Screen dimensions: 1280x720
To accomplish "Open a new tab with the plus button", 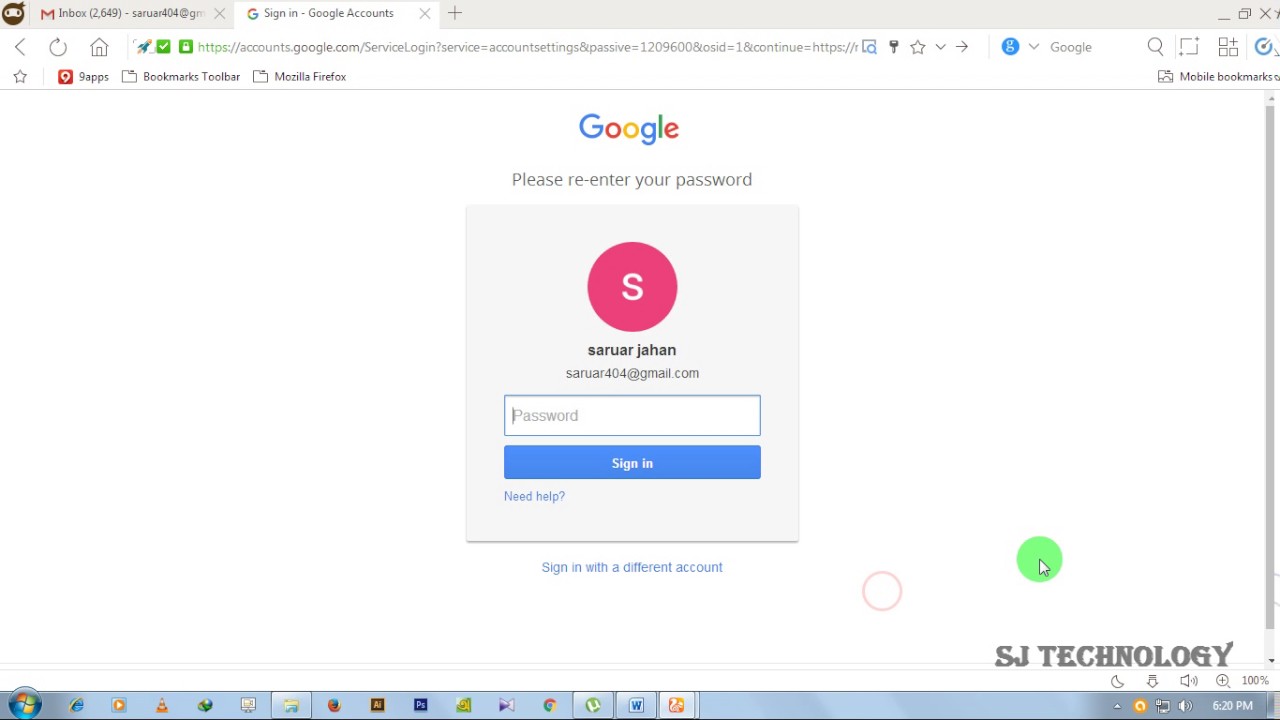I will coord(455,13).
